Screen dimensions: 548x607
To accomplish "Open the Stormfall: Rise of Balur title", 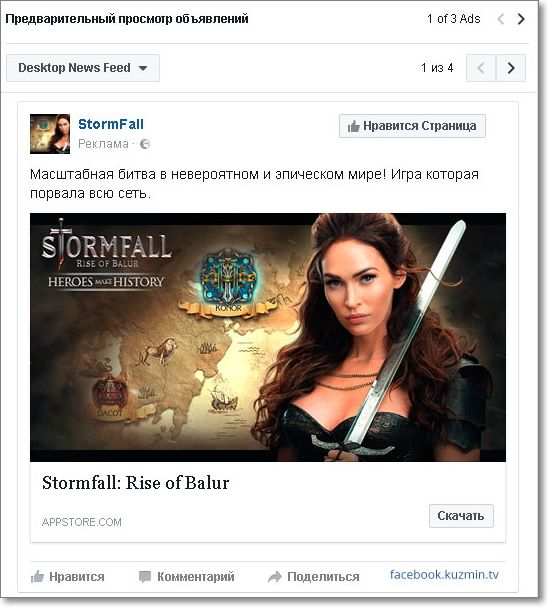I will tap(135, 483).
